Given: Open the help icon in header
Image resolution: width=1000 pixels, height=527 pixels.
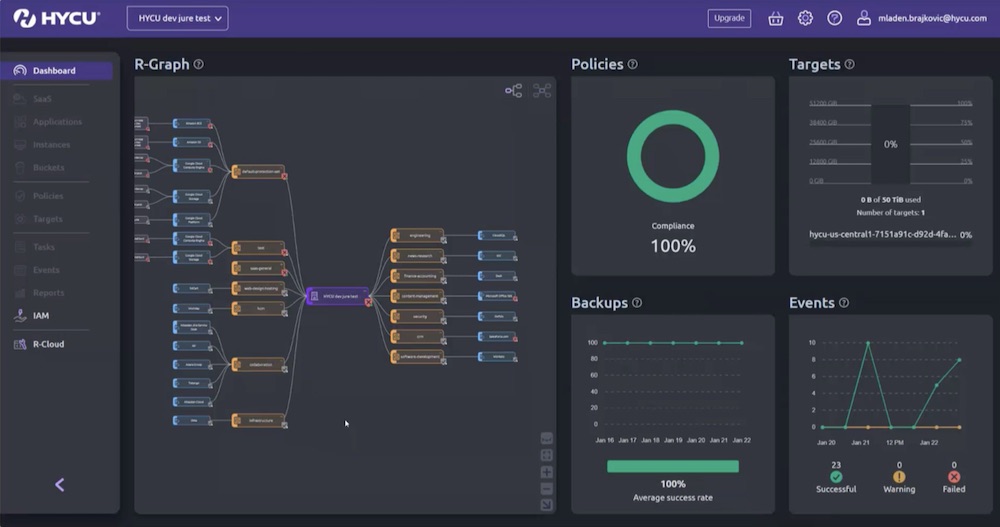Looking at the screenshot, I should click(834, 18).
